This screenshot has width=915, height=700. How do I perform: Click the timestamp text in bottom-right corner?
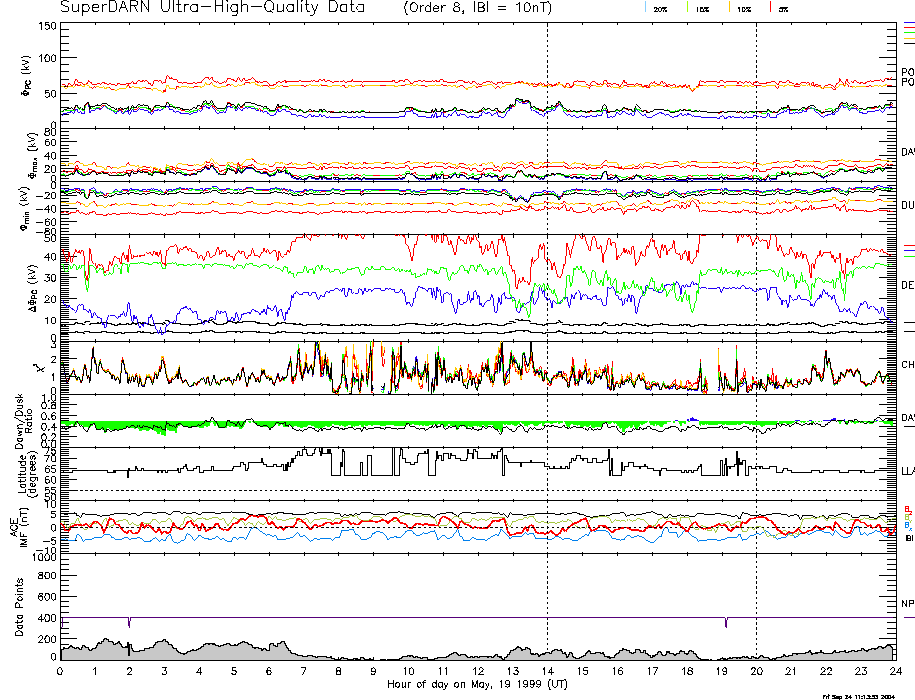[866, 696]
